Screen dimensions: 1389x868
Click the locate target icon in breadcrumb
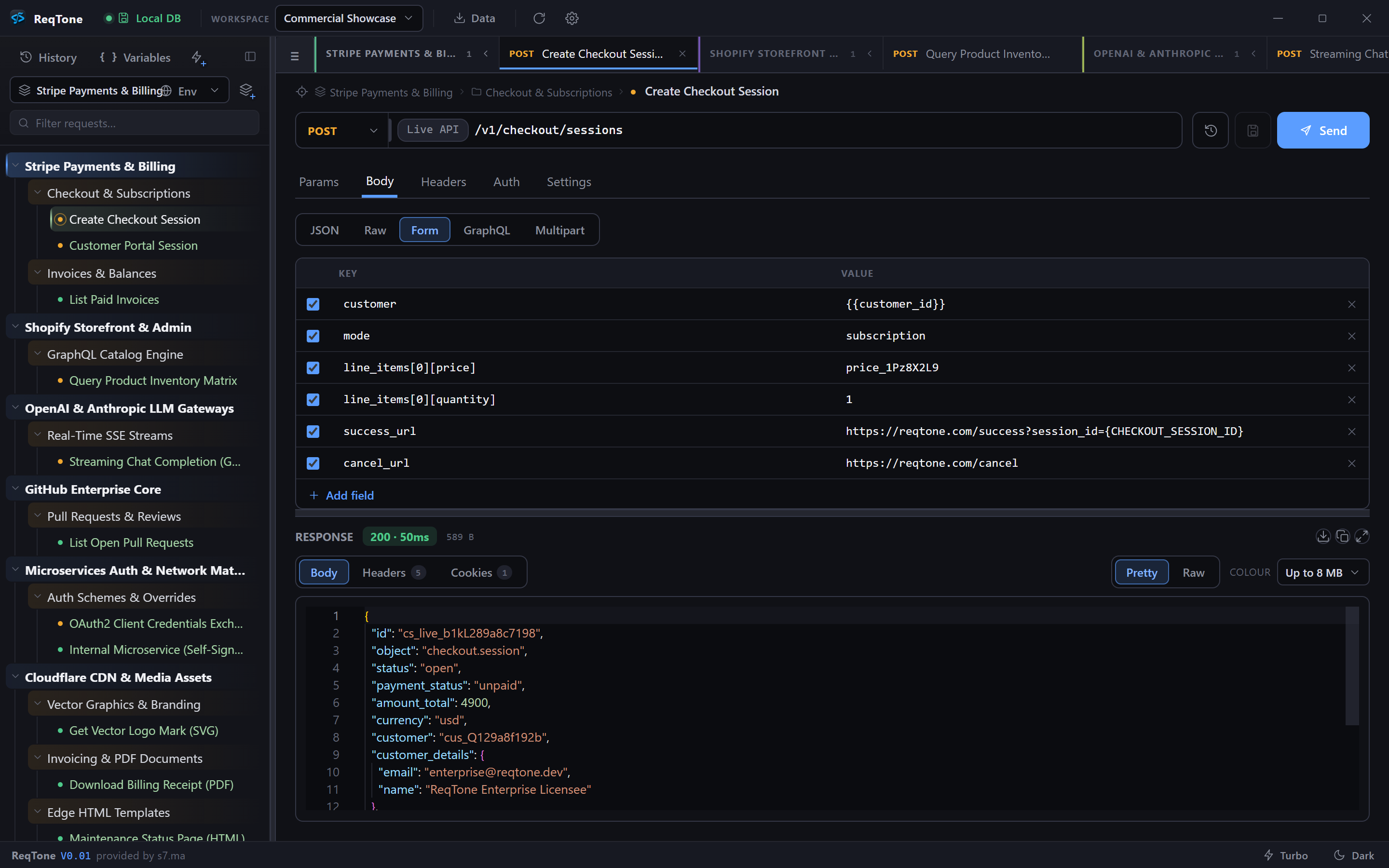pos(302,92)
